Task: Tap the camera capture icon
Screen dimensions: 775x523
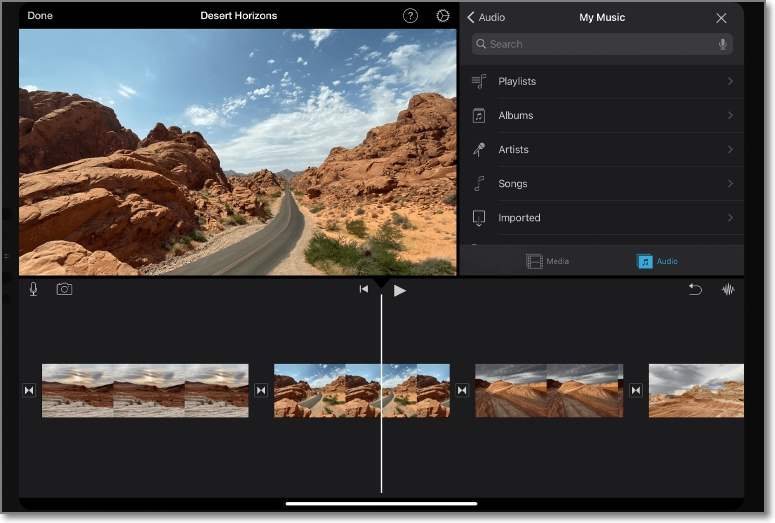Action: coord(64,289)
